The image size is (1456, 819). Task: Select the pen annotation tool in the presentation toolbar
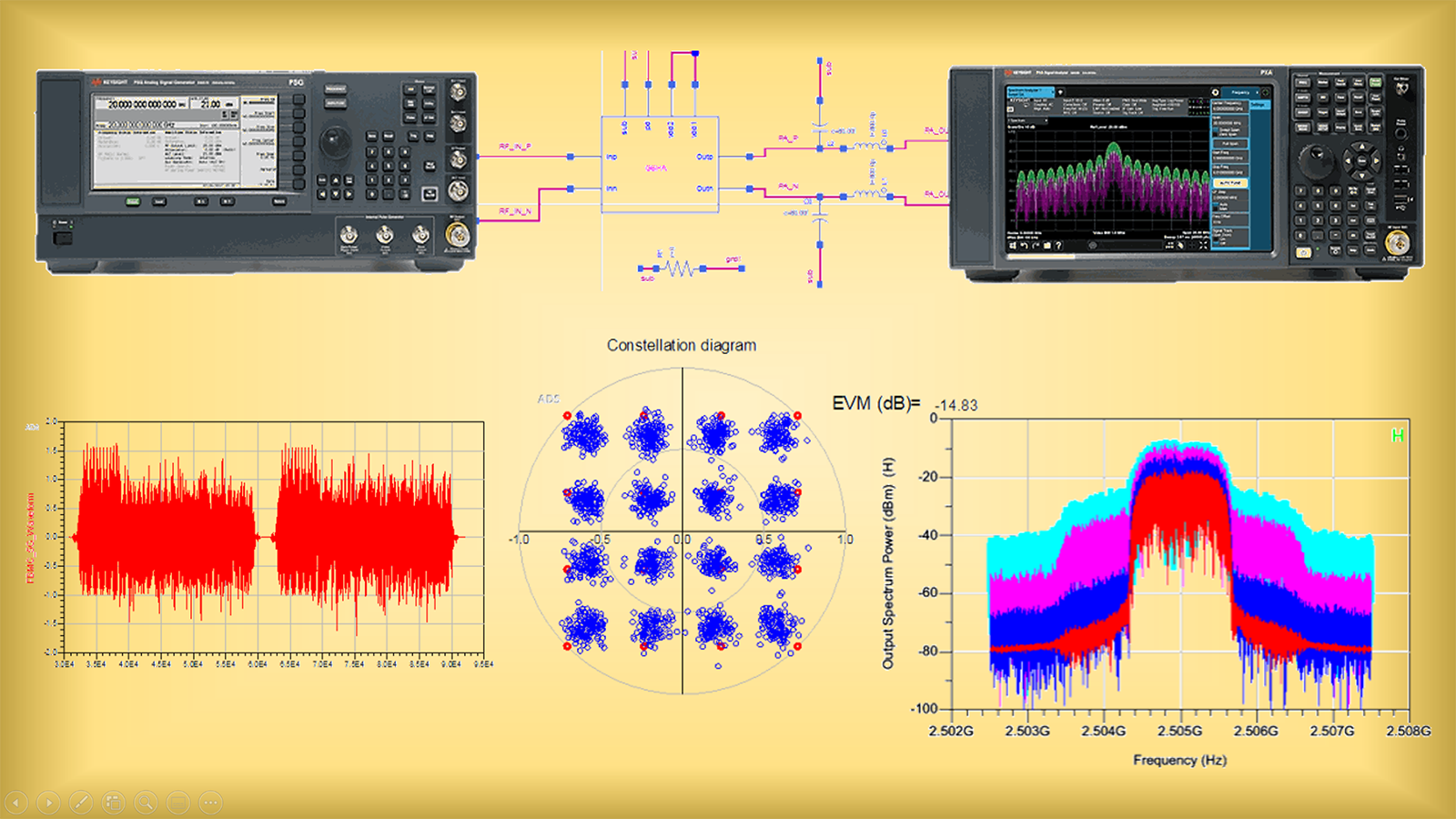80,802
